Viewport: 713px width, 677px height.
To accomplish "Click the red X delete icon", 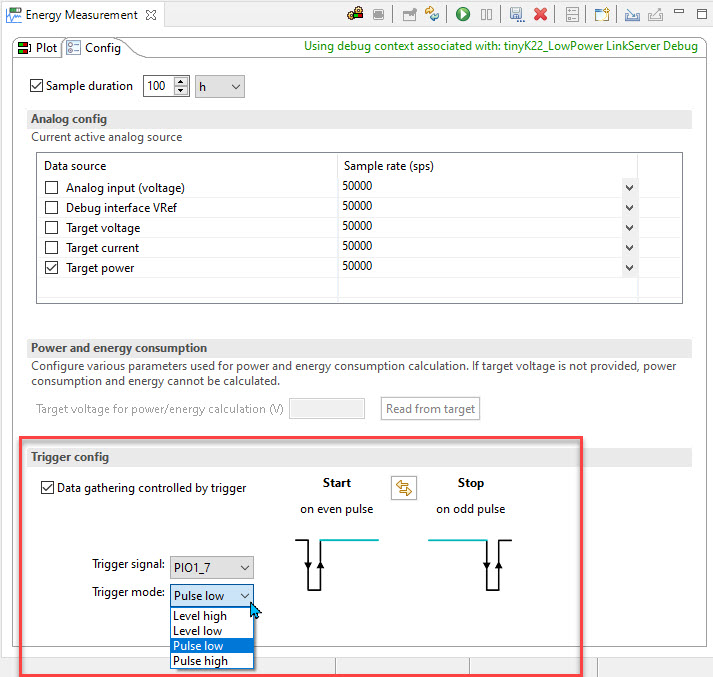I will [541, 14].
